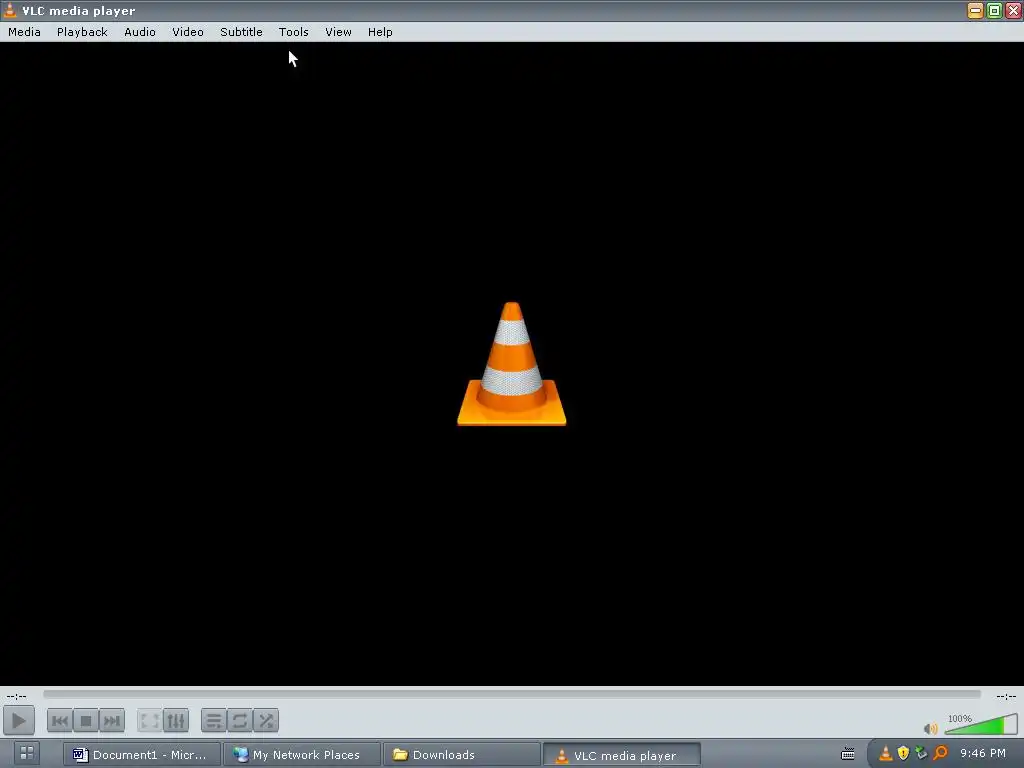Stop playback with the square button
1024x768 pixels.
pyautogui.click(x=86, y=721)
